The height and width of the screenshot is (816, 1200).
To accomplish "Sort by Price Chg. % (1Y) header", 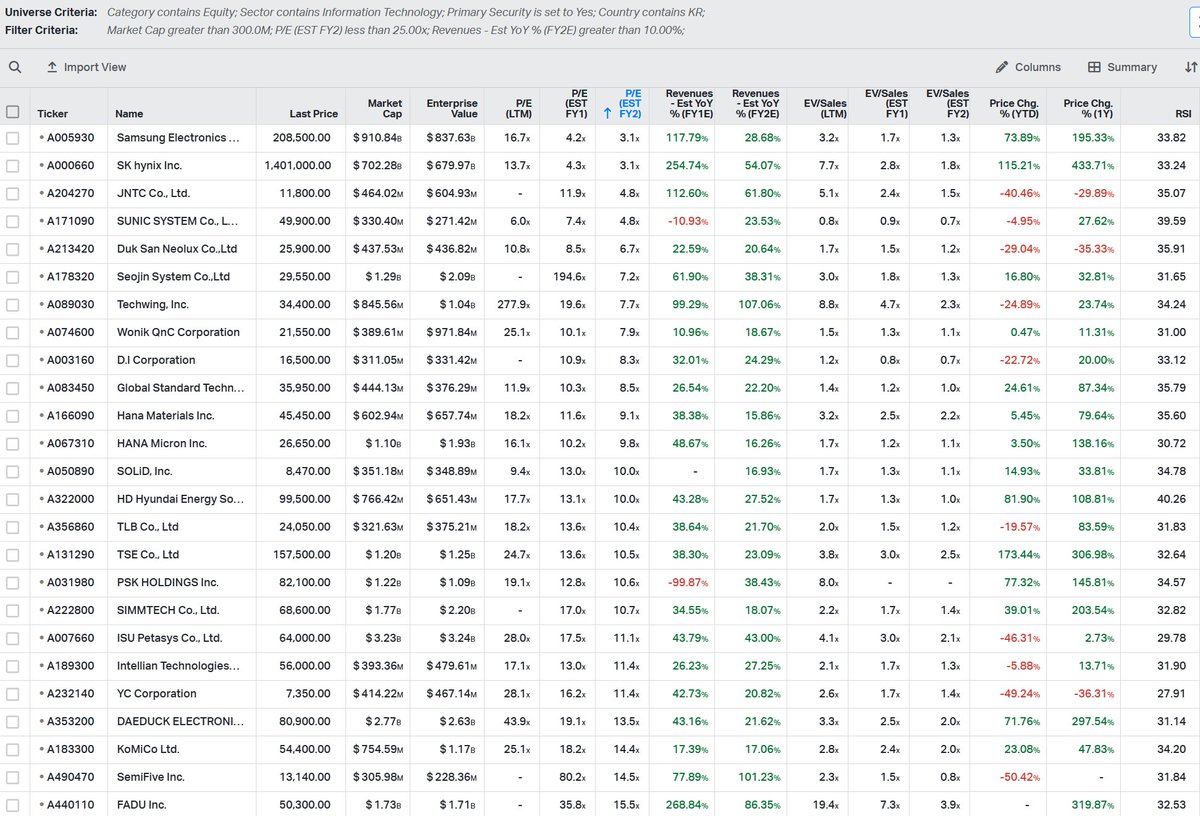I will (1088, 108).
